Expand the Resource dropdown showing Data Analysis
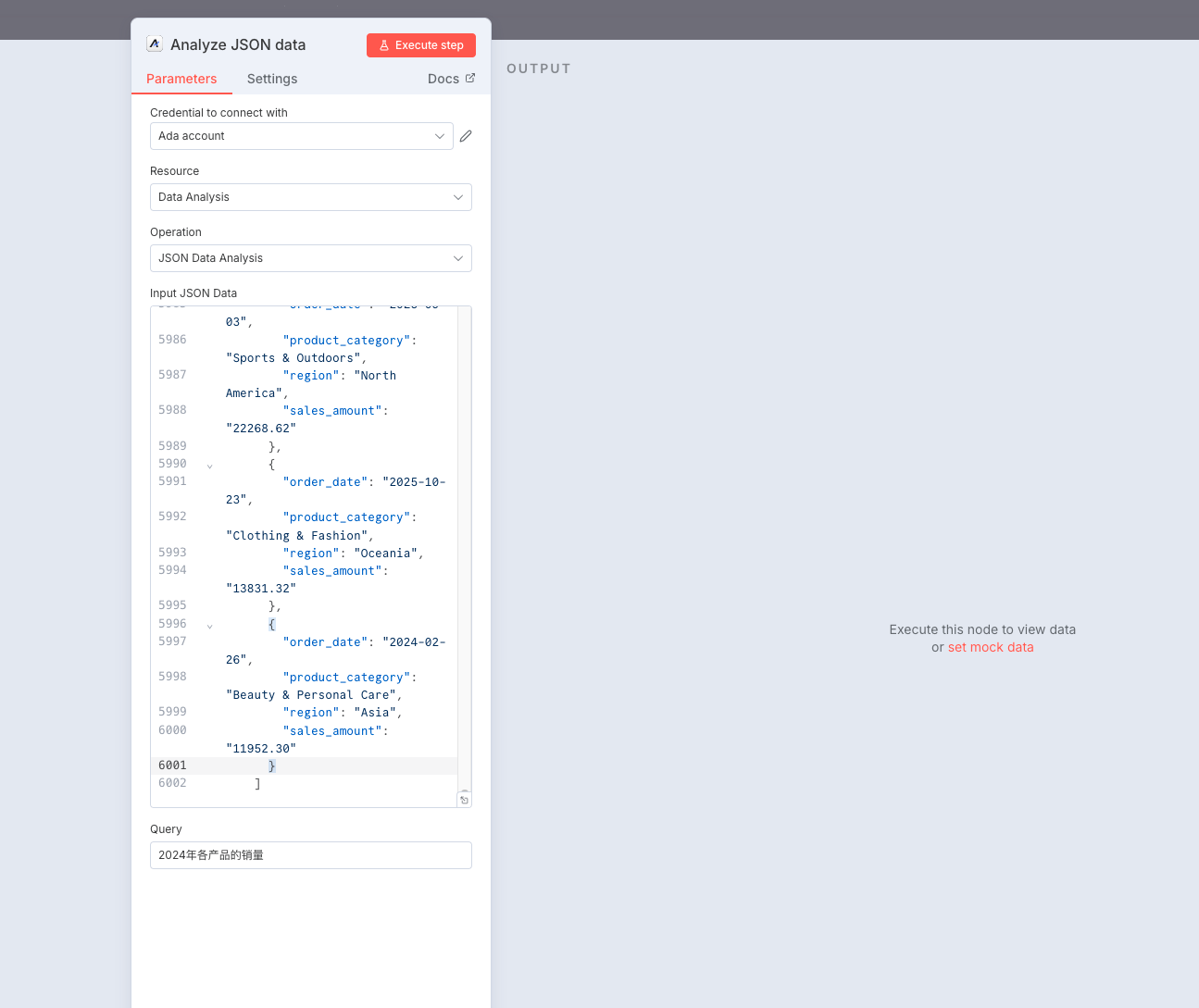 [x=310, y=197]
